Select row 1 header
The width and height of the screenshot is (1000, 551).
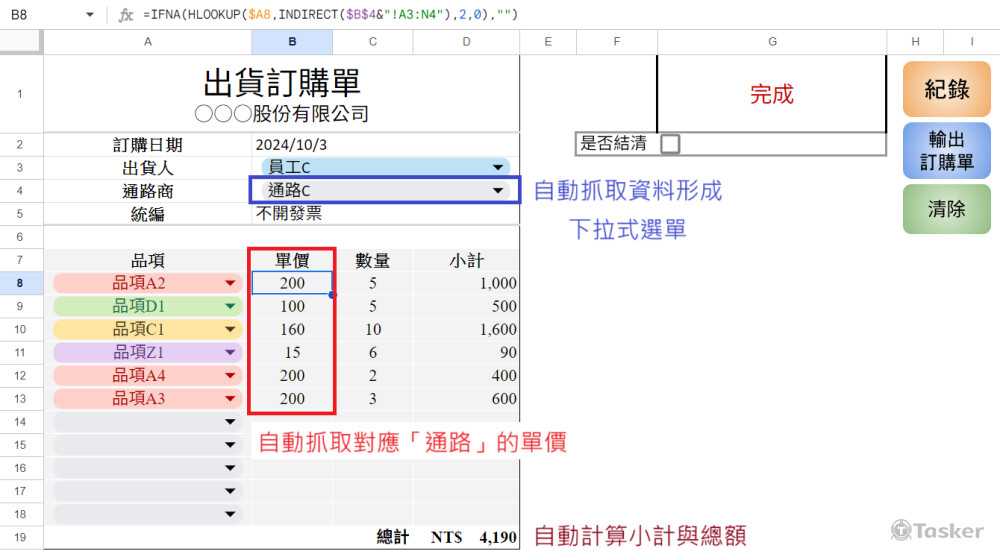point(20,94)
